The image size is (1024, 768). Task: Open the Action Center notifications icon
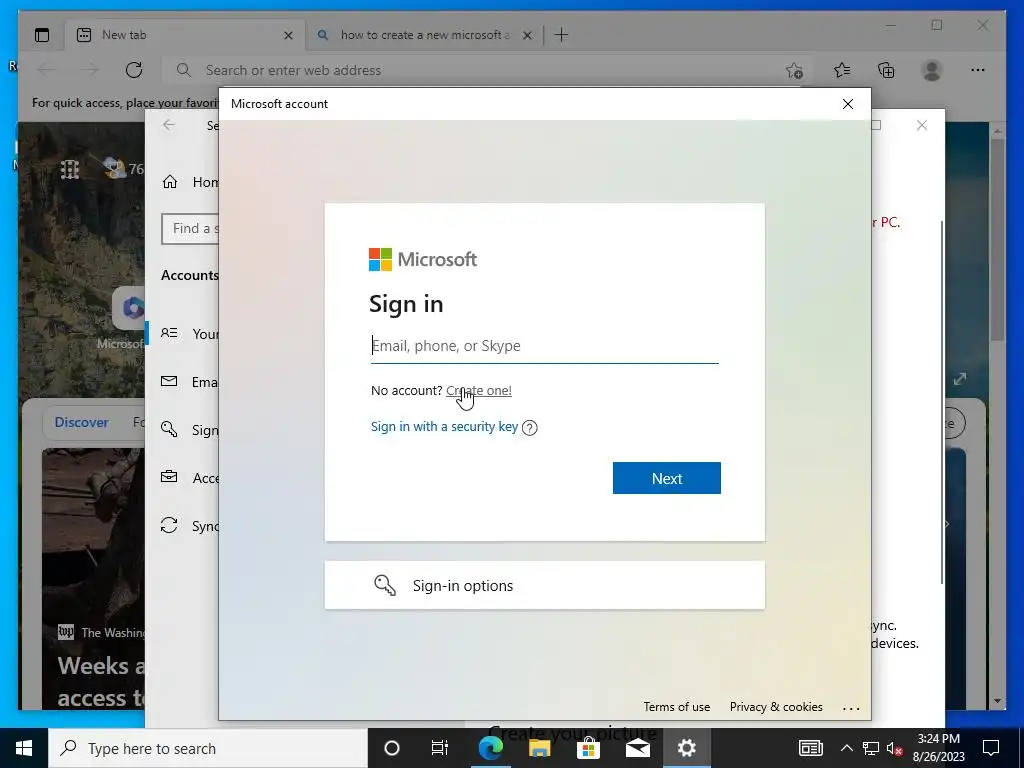pos(991,748)
